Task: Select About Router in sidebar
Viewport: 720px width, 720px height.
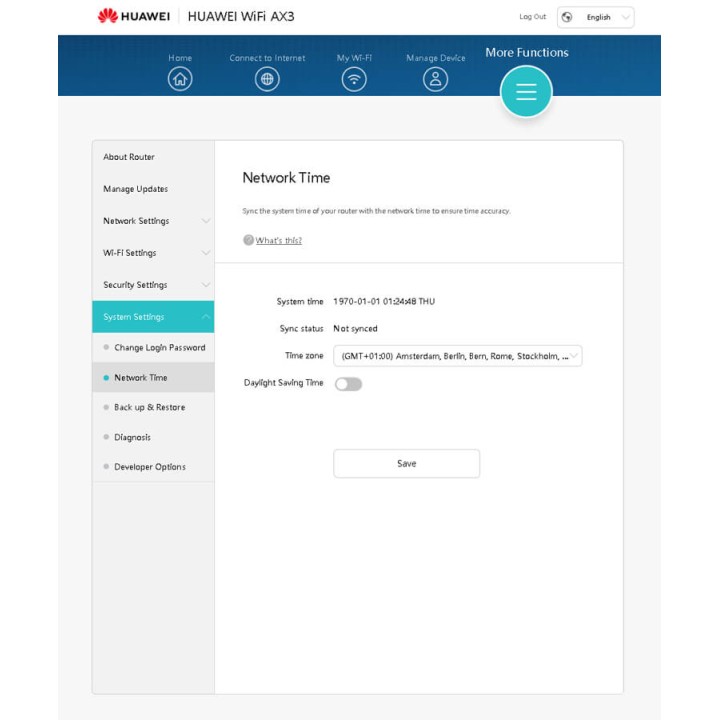Action: point(153,157)
